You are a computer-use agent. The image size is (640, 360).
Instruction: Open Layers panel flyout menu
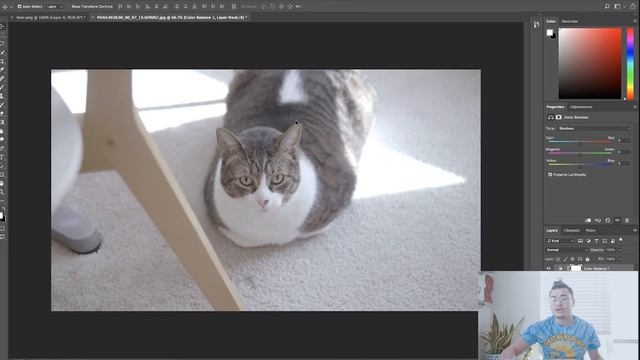tap(635, 230)
